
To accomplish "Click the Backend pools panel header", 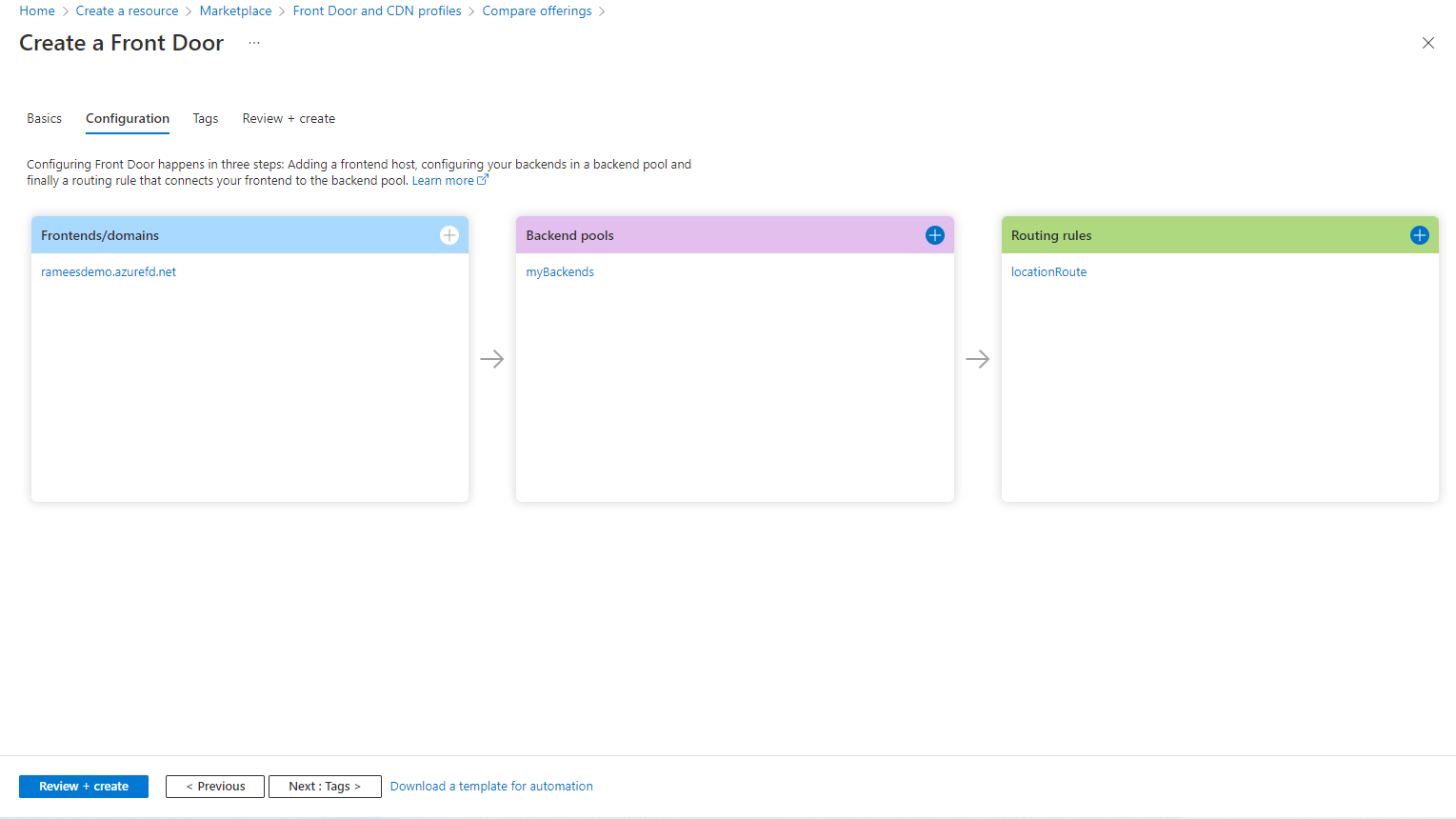I will [x=735, y=235].
